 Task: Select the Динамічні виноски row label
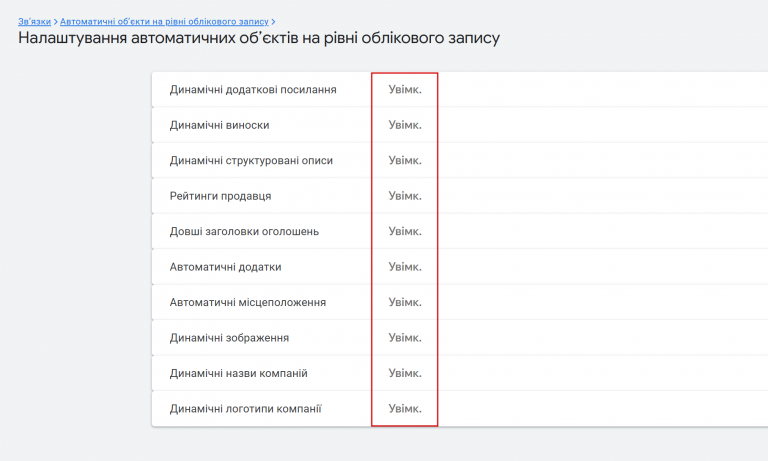[x=219, y=125]
